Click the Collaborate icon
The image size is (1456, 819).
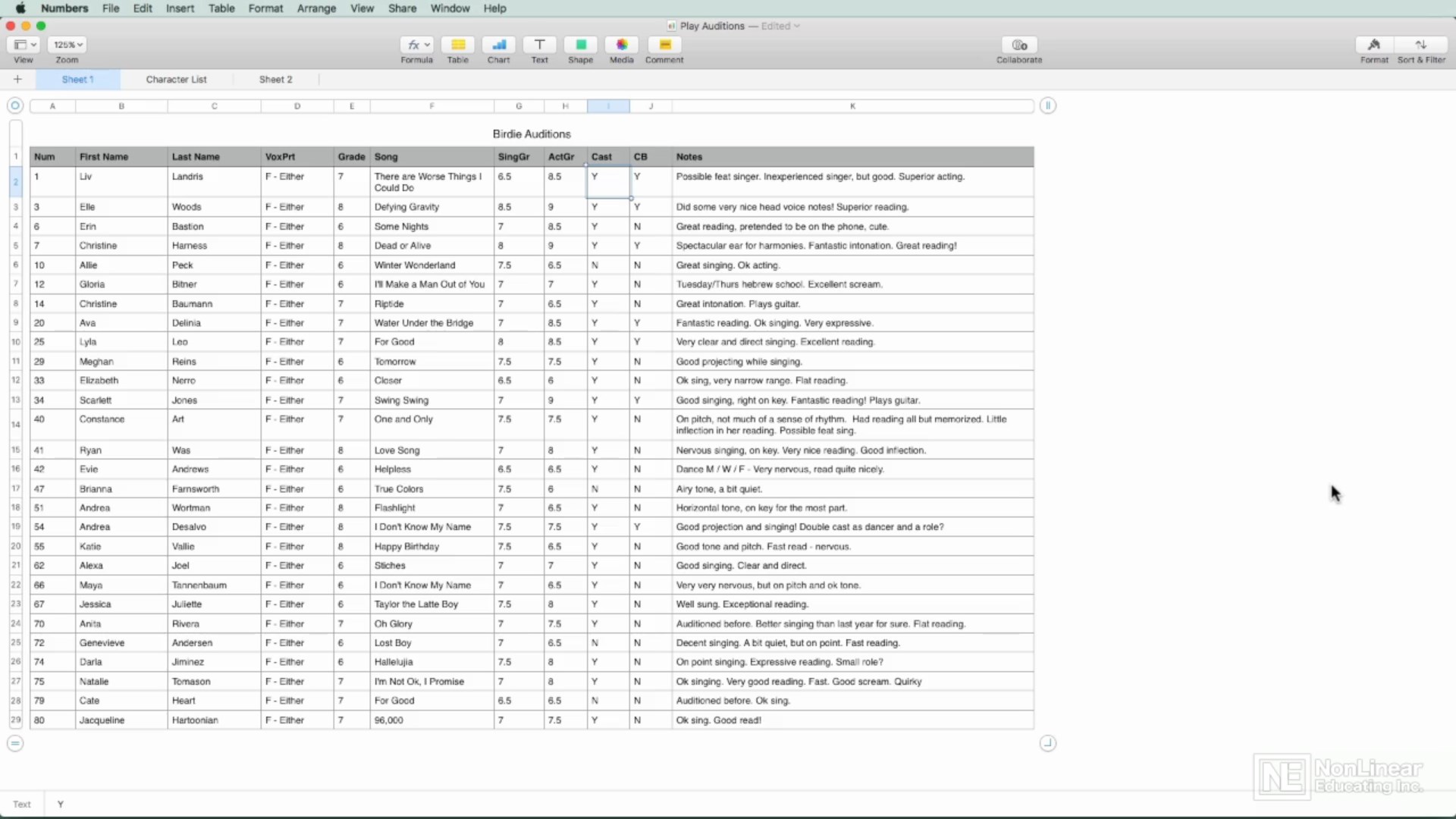tap(1019, 45)
